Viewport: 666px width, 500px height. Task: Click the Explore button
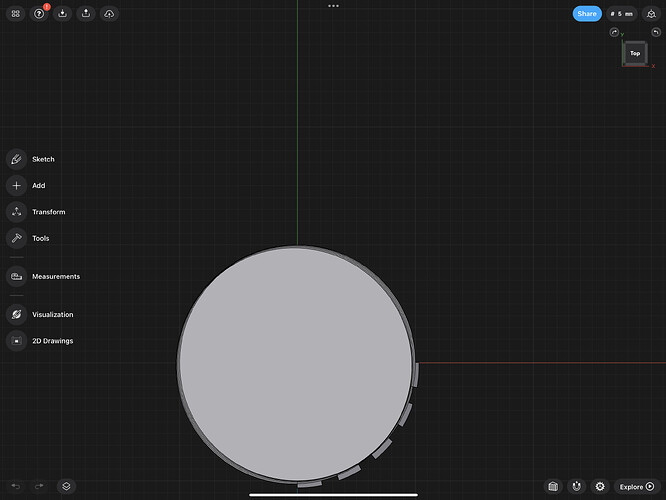[637, 486]
